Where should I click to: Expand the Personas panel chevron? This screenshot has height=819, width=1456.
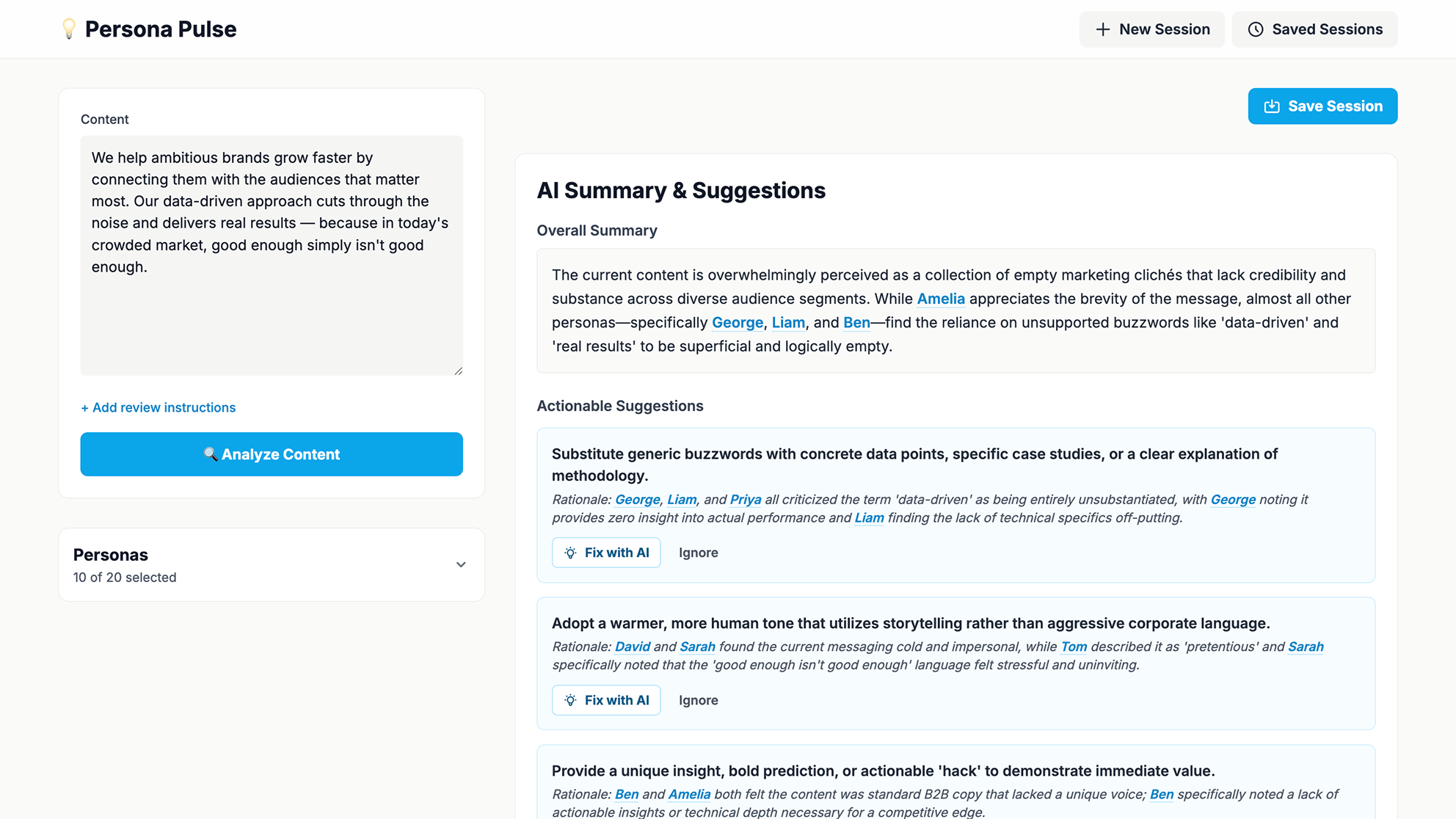[x=461, y=564]
